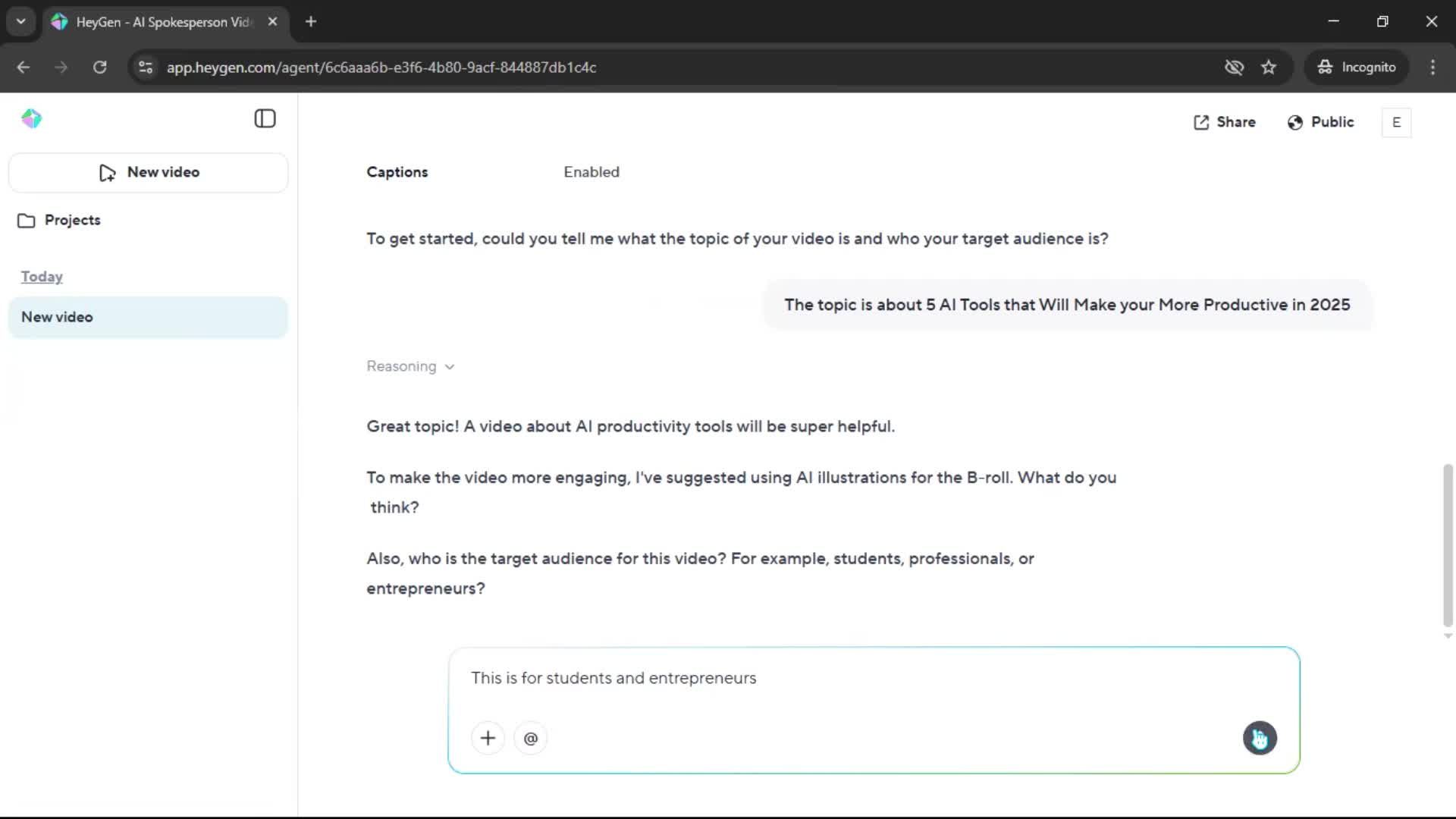This screenshot has height=819, width=1456.
Task: Bookmark this page with star icon
Action: click(1269, 67)
